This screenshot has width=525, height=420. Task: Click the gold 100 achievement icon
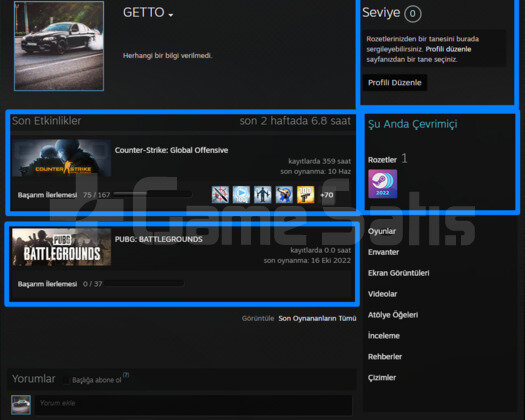pos(306,195)
